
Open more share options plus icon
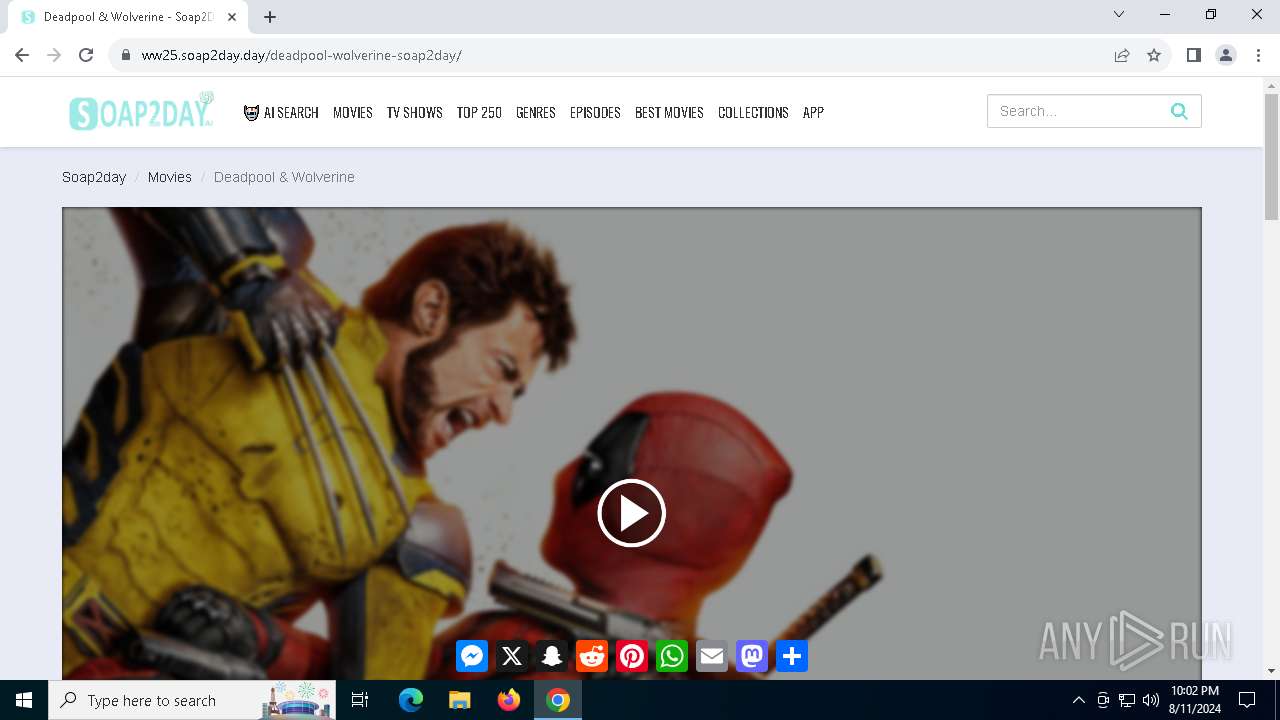(792, 656)
